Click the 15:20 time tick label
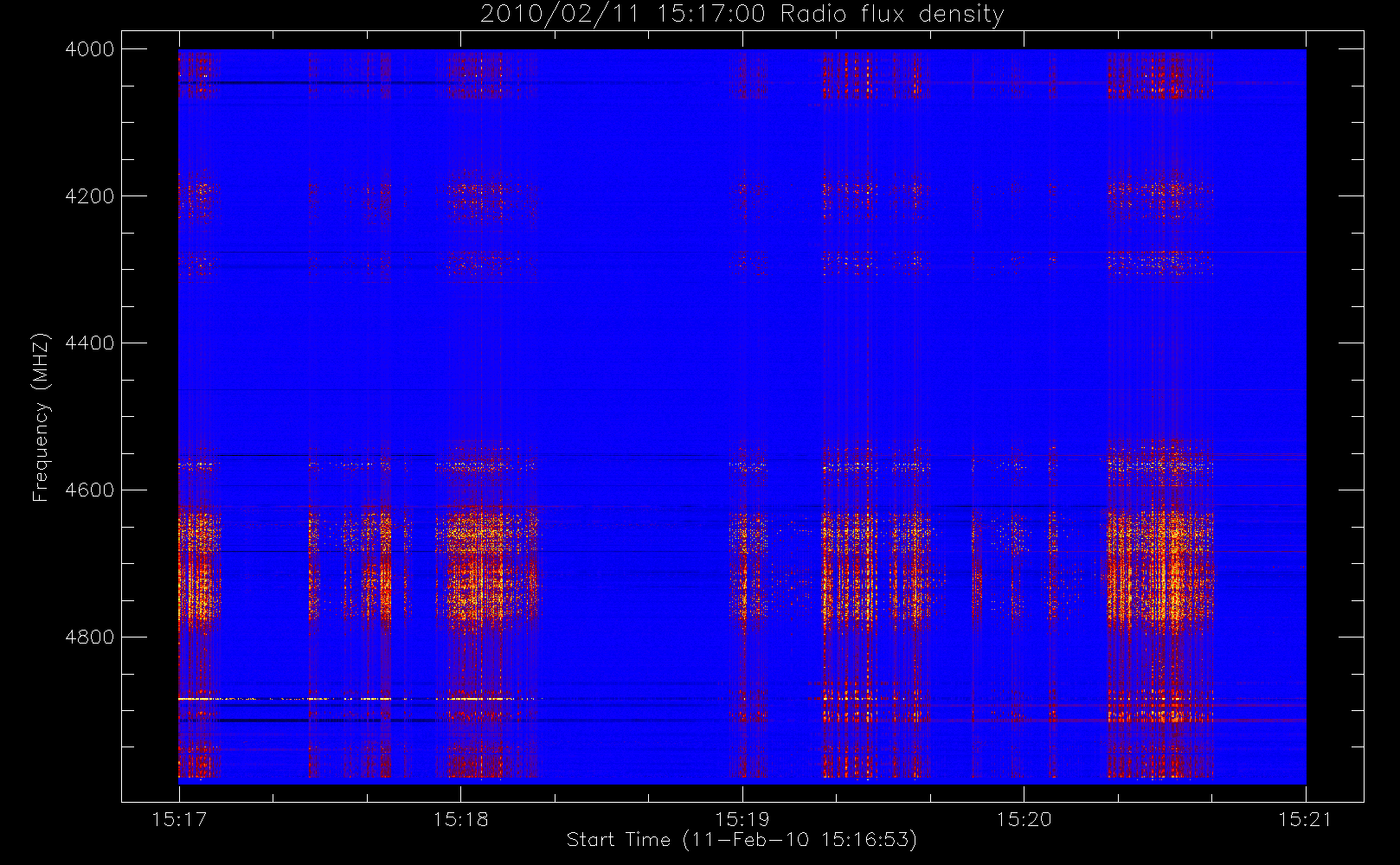Screen dimensions: 1400x865 tap(1024, 819)
